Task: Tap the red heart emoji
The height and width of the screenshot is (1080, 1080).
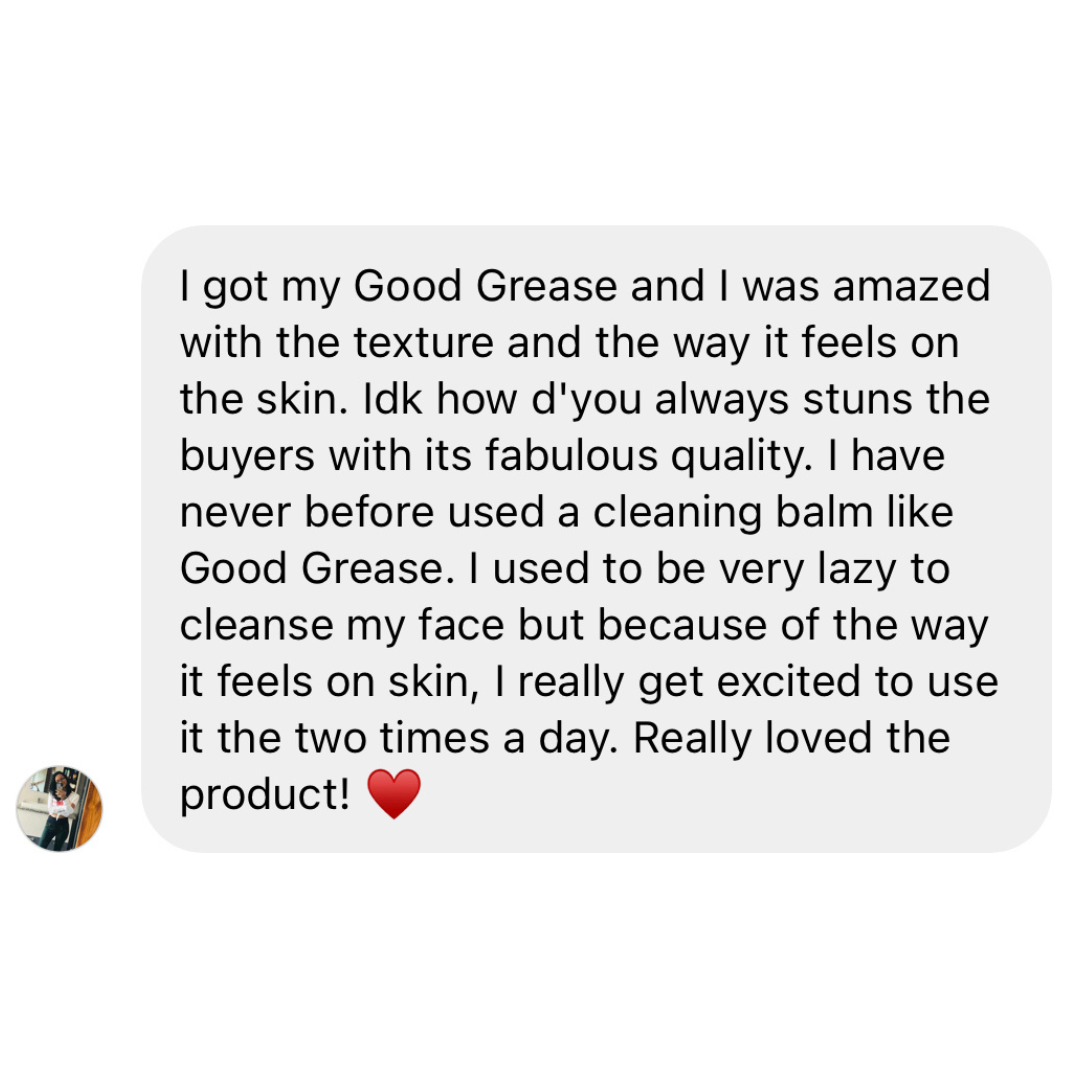Action: pyautogui.click(x=393, y=794)
